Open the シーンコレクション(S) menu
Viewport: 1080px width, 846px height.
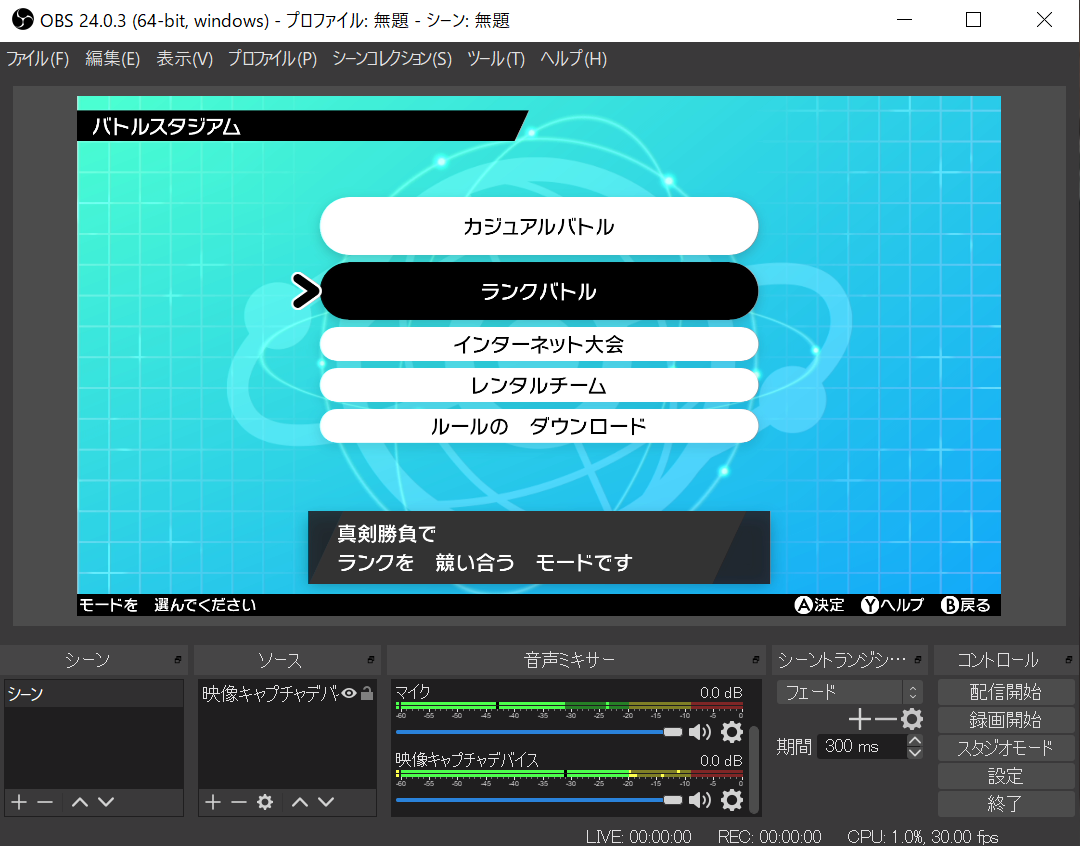tap(392, 59)
